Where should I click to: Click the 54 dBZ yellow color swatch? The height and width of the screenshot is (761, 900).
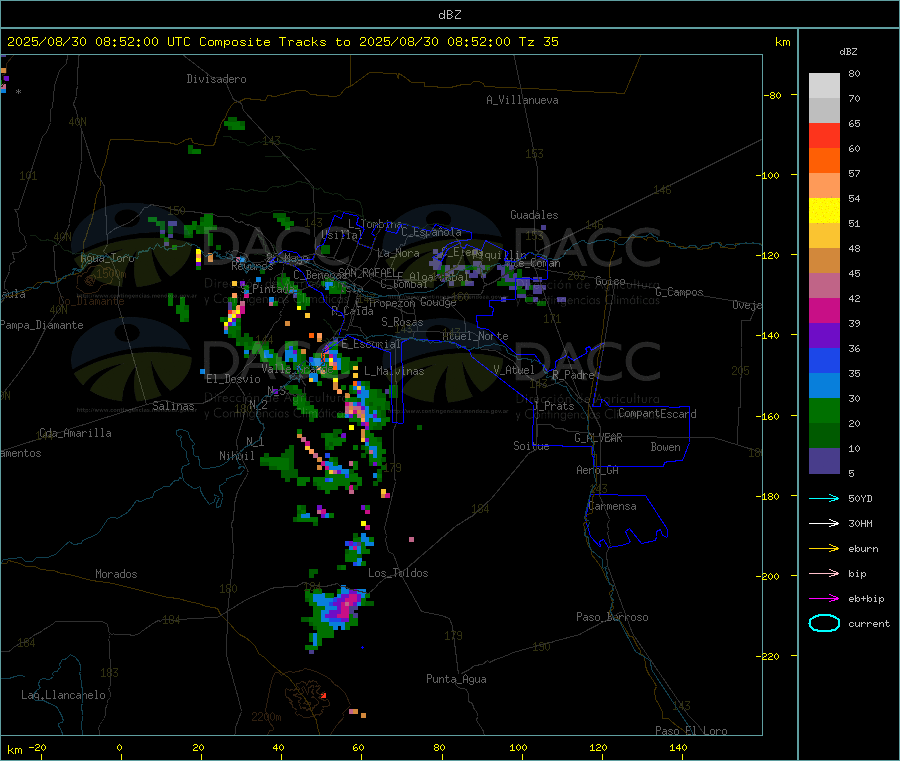coord(824,211)
